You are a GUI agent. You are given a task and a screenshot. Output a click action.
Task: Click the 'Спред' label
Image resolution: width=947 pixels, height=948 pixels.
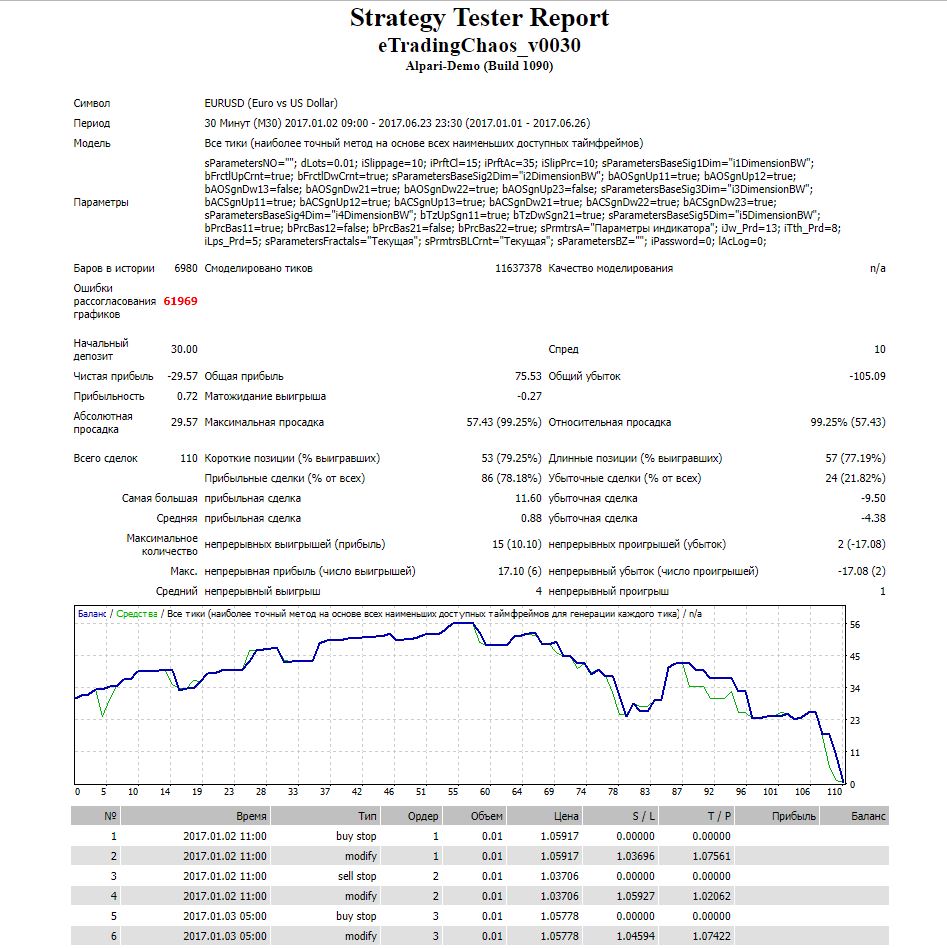point(563,349)
